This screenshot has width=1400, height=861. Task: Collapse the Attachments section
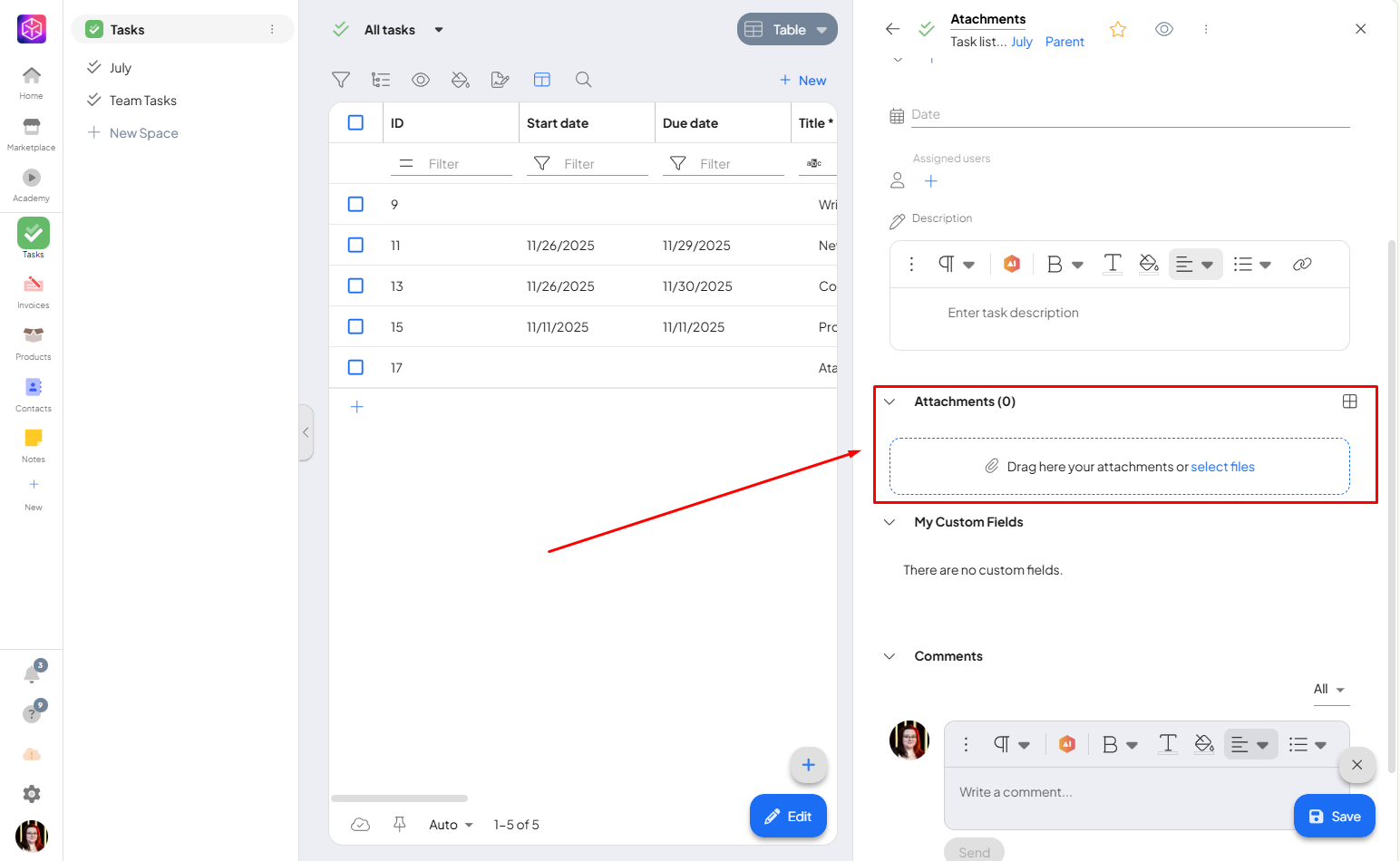pos(890,401)
